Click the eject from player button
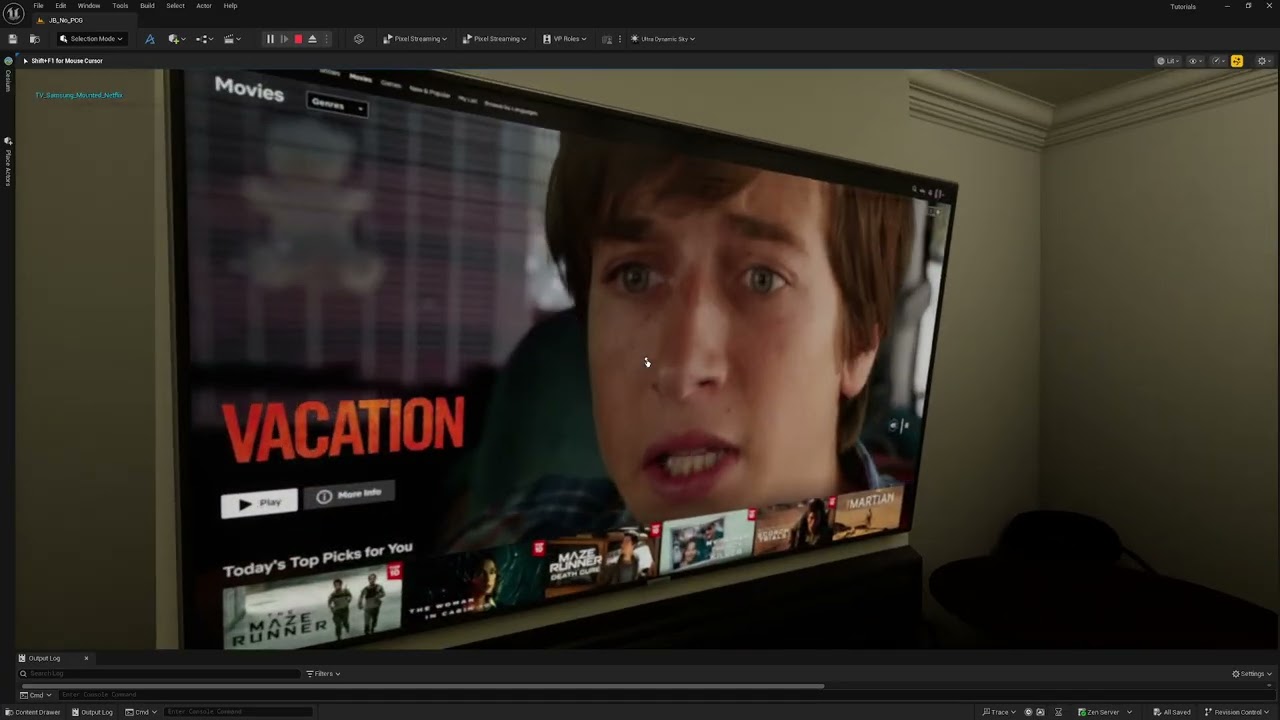The width and height of the screenshot is (1280, 720). coord(312,39)
